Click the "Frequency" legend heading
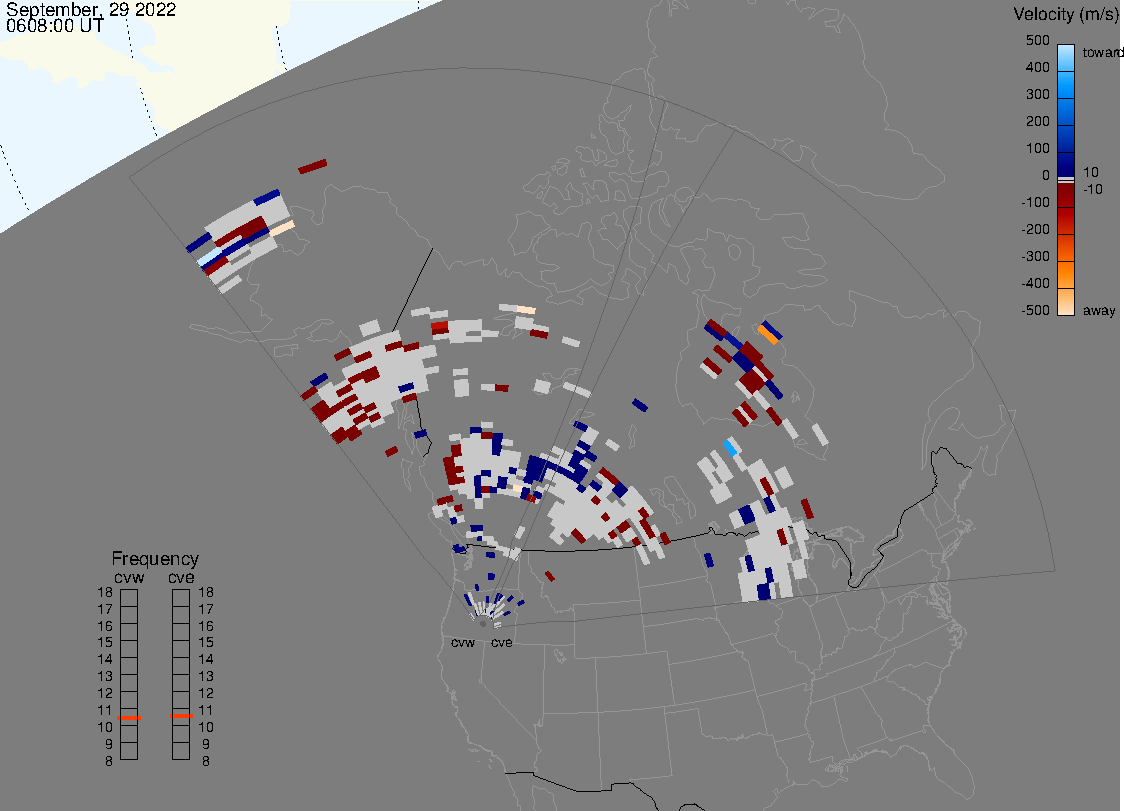1124x811 pixels. point(155,559)
